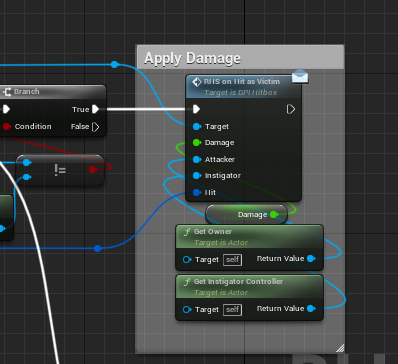Viewport: 398px width, 364px height.
Task: Select the Get Owner function node header
Action: pos(249,237)
